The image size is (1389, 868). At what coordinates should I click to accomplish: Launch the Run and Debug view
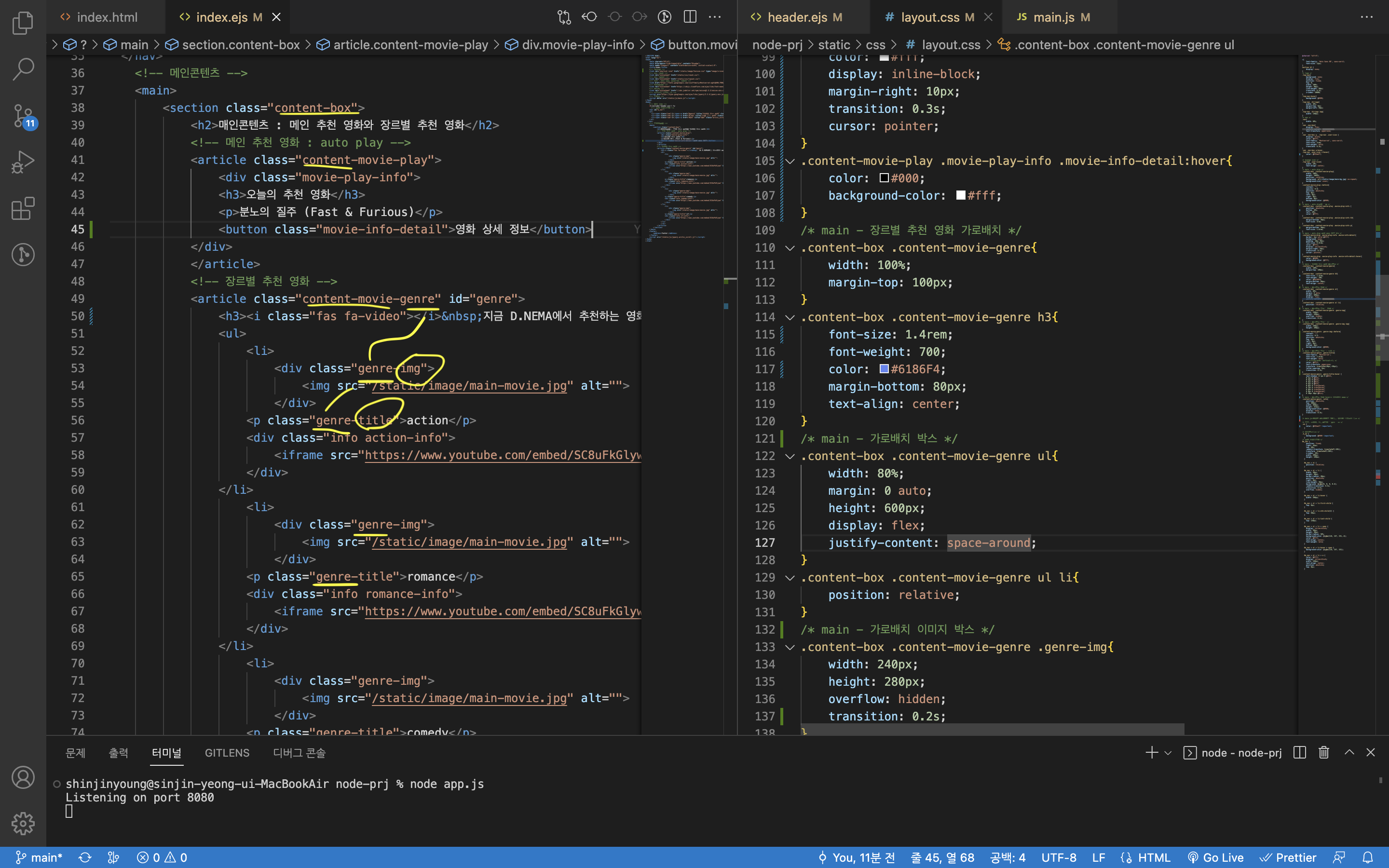click(x=23, y=162)
